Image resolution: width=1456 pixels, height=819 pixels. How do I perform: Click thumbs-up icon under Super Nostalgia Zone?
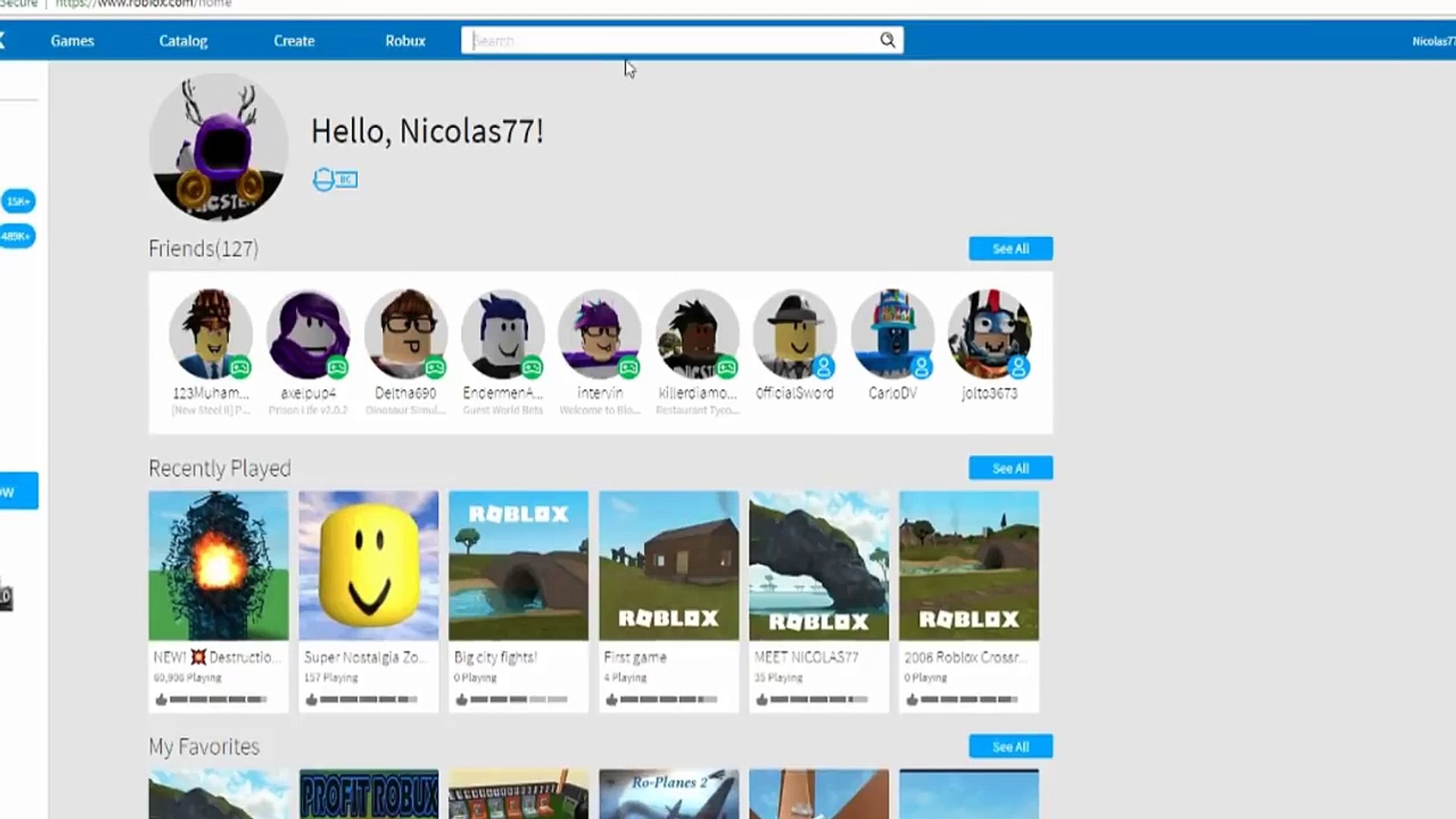[x=311, y=700]
